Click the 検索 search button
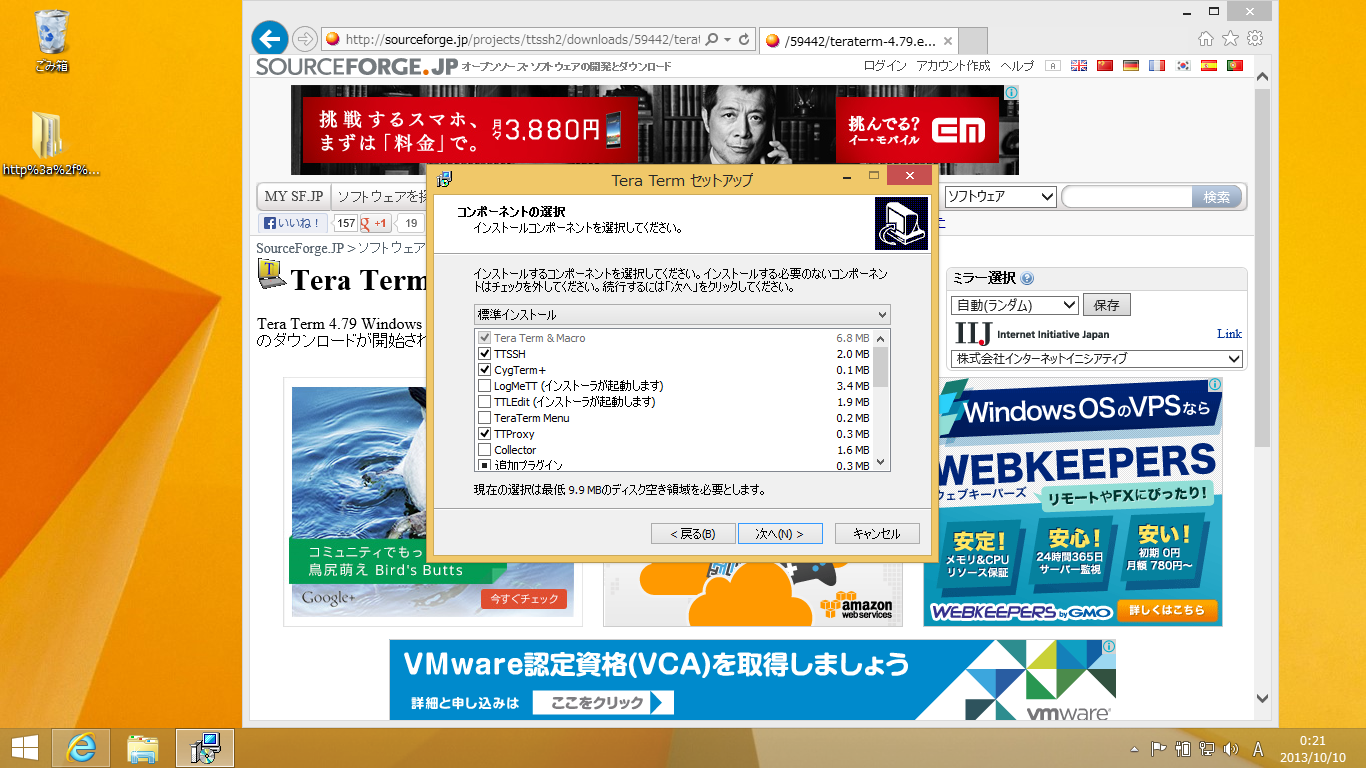This screenshot has height=768, width=1366. click(1217, 197)
